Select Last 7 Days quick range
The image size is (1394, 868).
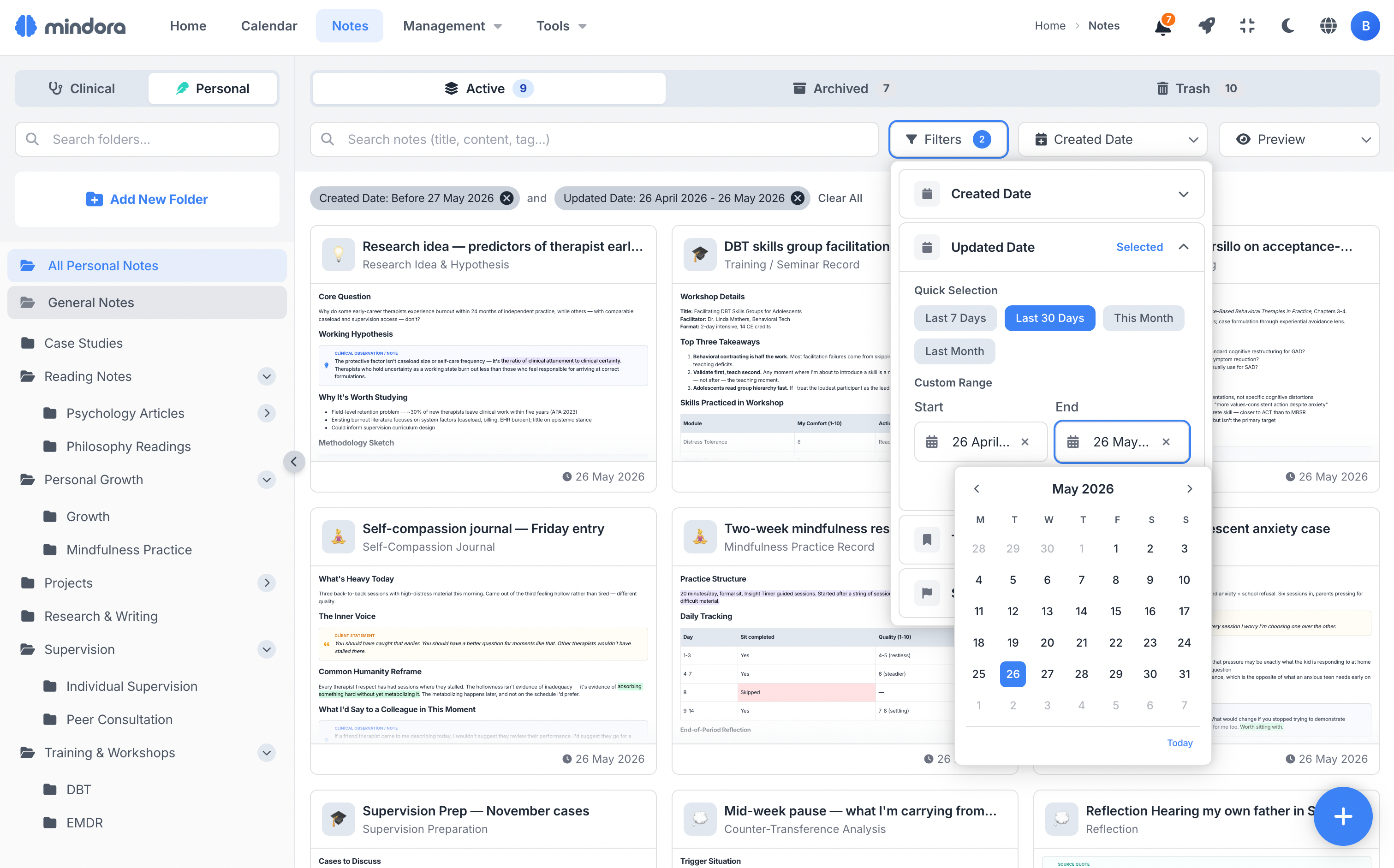(x=955, y=318)
